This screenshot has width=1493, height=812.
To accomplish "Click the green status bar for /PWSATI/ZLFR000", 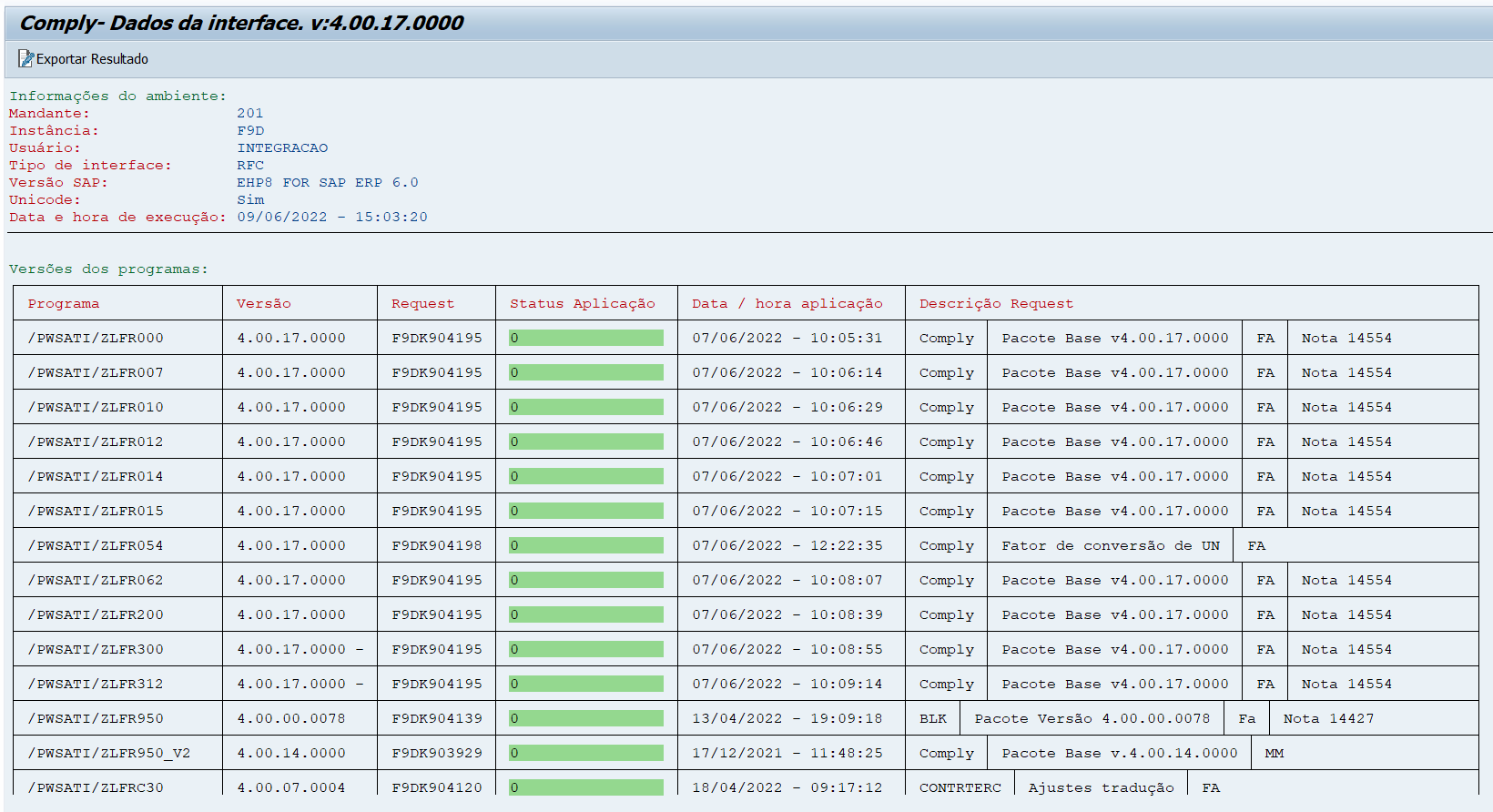I will [585, 339].
